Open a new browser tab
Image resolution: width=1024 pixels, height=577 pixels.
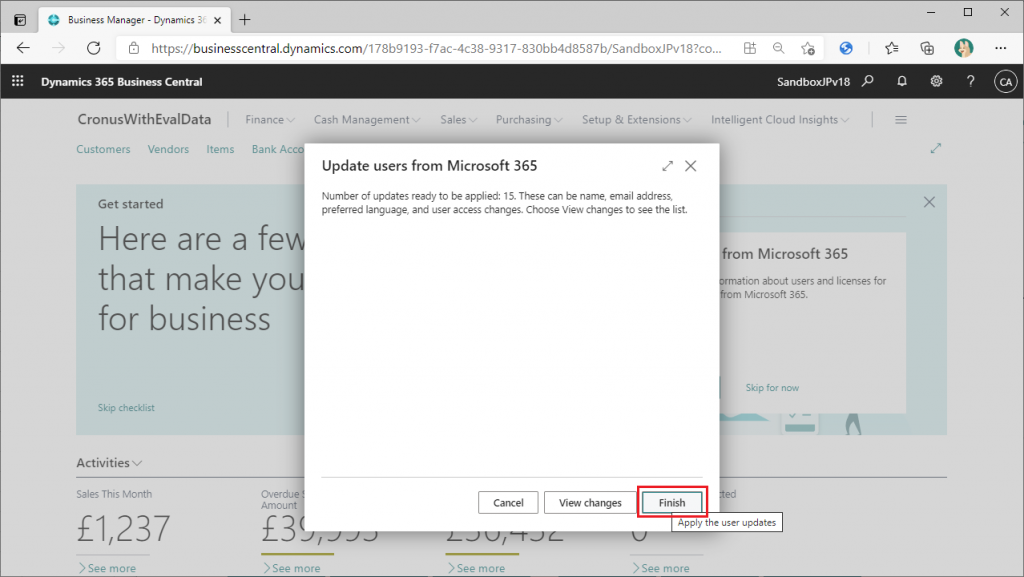coord(245,20)
